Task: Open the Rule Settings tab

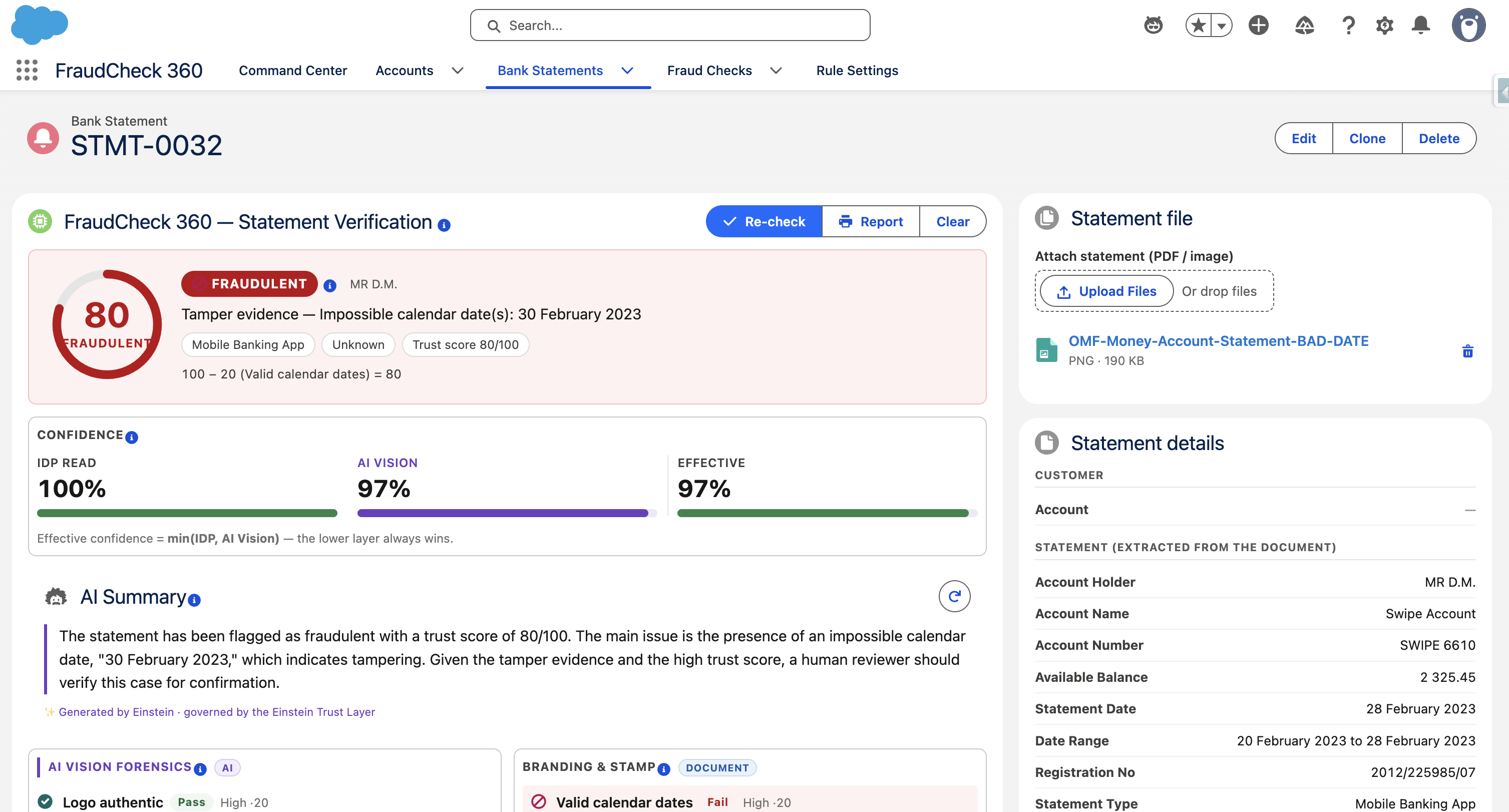Action: pos(857,70)
